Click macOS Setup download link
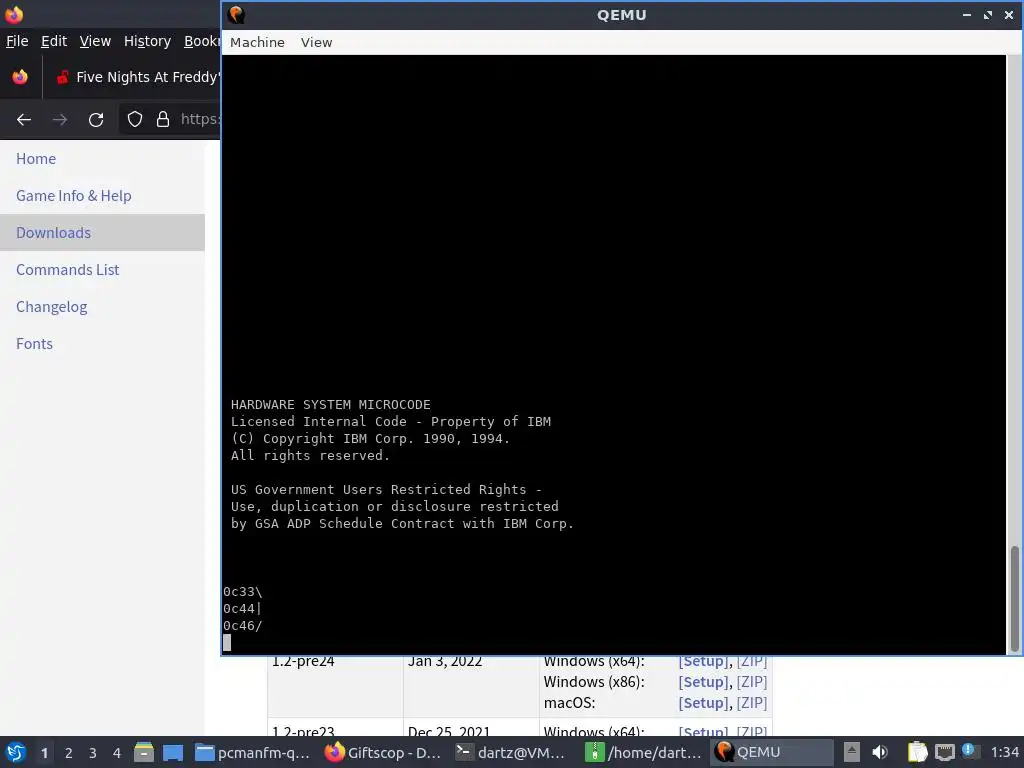The height and width of the screenshot is (768, 1024). (x=703, y=703)
